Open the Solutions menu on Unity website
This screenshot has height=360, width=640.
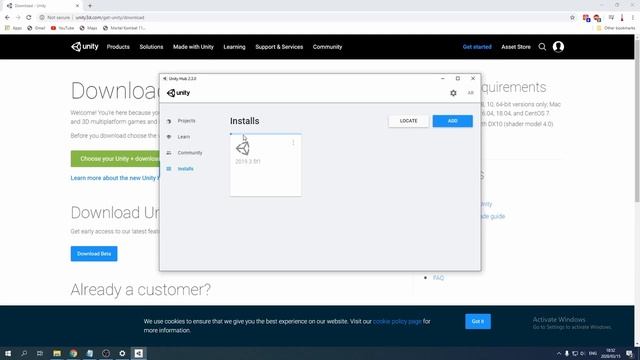click(151, 47)
